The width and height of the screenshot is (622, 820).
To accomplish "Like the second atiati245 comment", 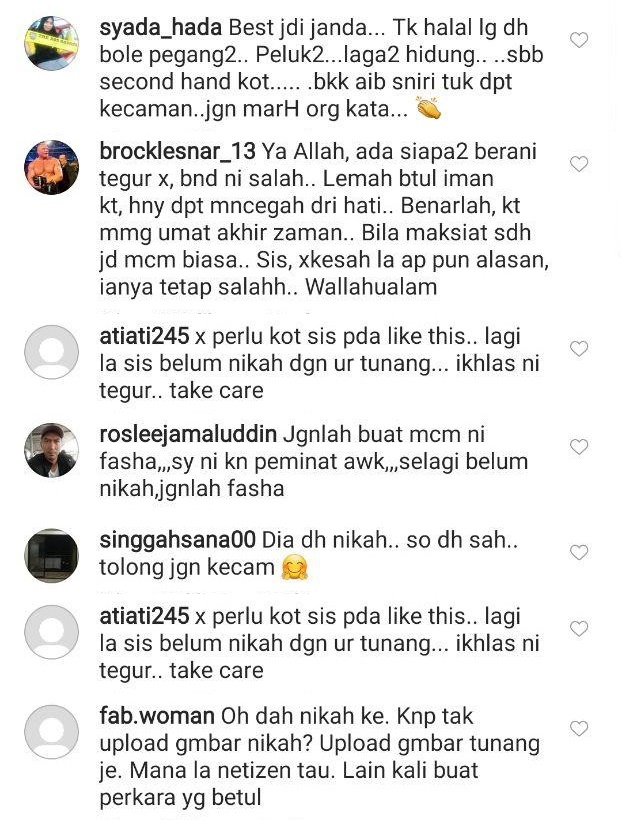I will click(x=579, y=628).
